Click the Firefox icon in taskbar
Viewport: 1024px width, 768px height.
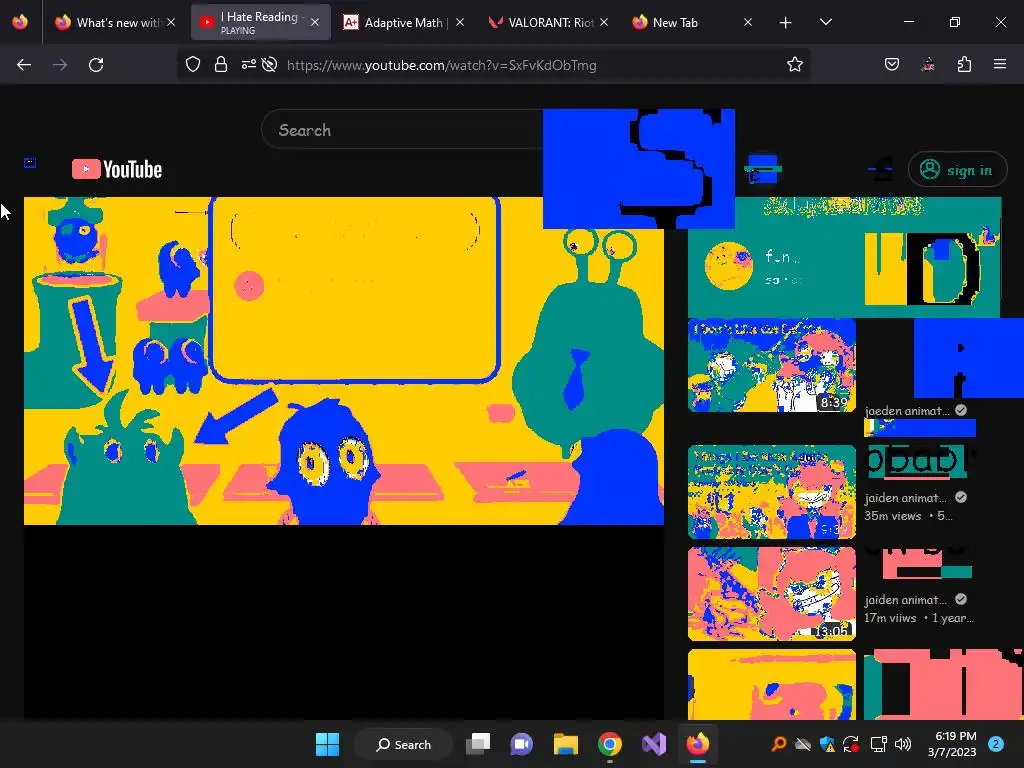pyautogui.click(x=697, y=744)
